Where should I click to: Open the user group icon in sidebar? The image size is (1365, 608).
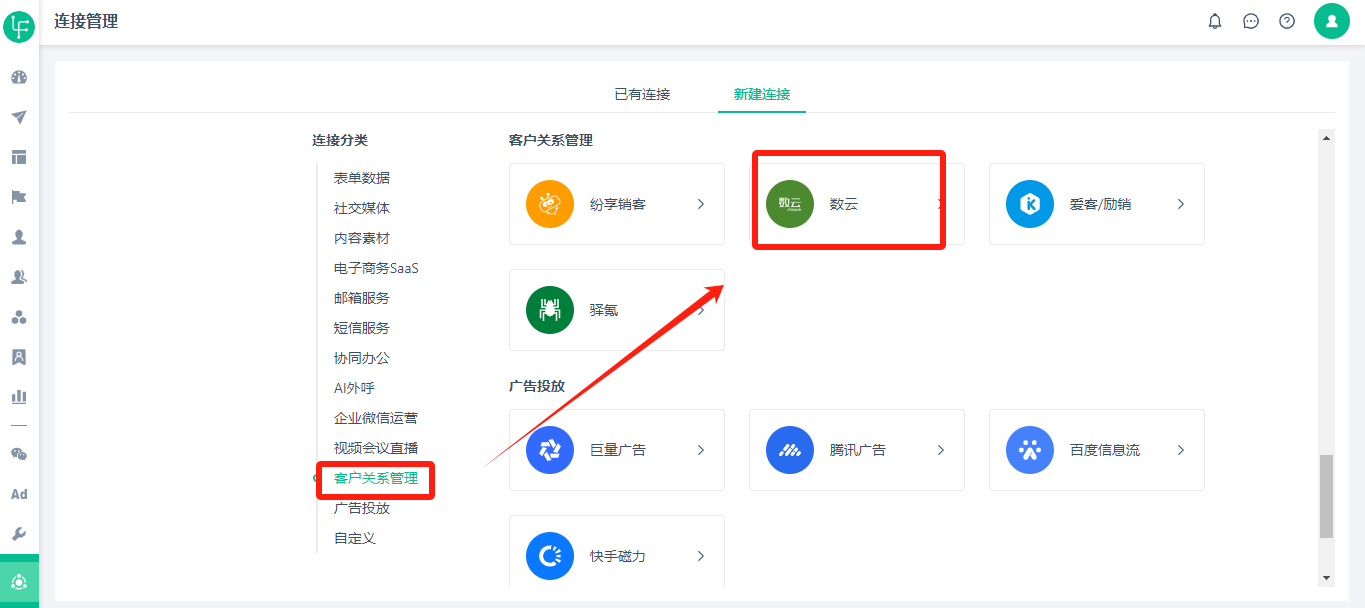click(19, 277)
